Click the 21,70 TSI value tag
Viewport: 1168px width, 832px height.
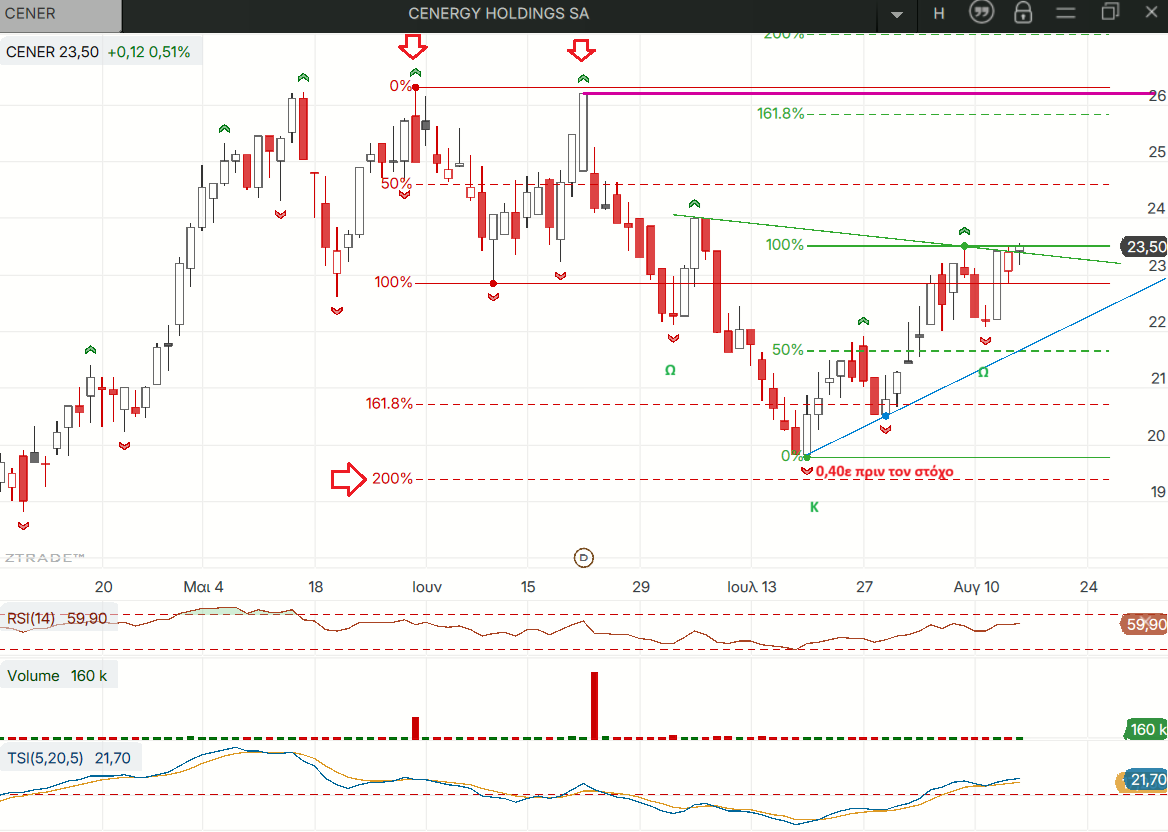(x=1146, y=780)
